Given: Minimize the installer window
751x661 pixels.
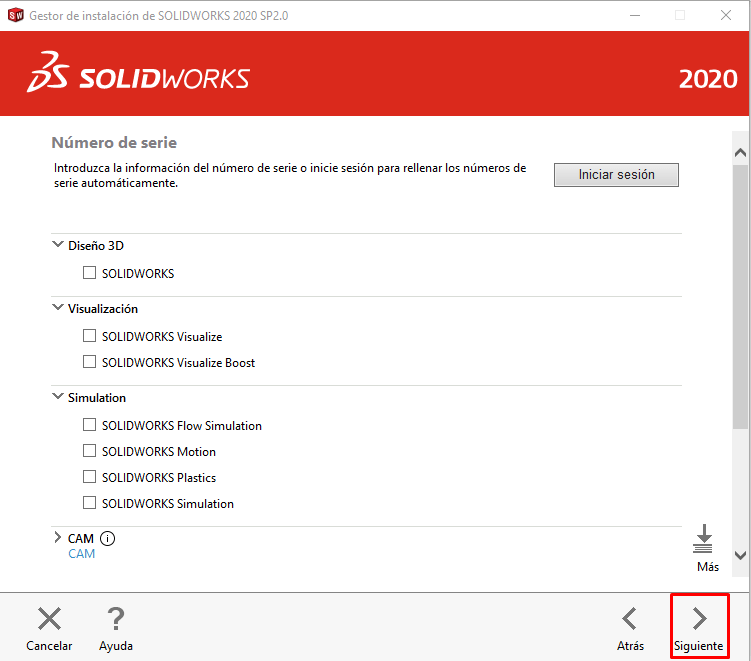Looking at the screenshot, I should 635,15.
